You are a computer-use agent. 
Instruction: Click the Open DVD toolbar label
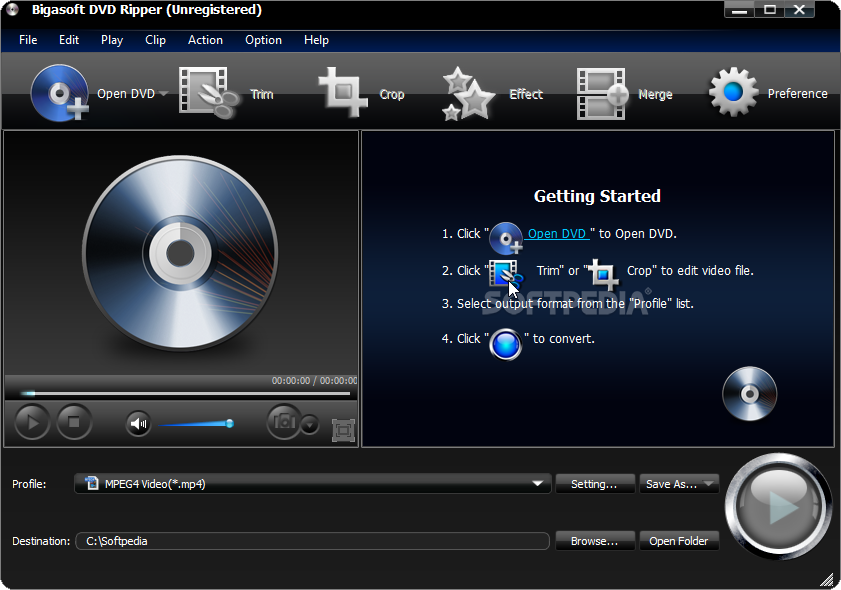coord(126,94)
